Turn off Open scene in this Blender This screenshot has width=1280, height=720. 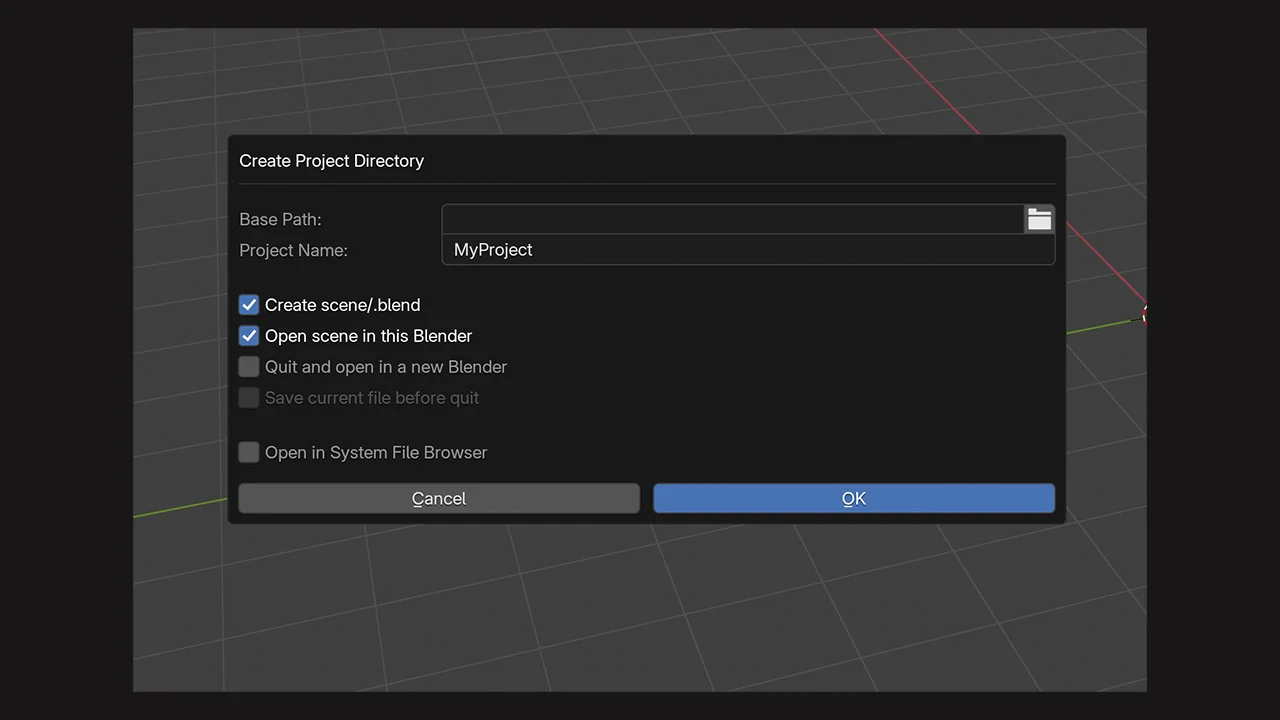pyautogui.click(x=248, y=336)
